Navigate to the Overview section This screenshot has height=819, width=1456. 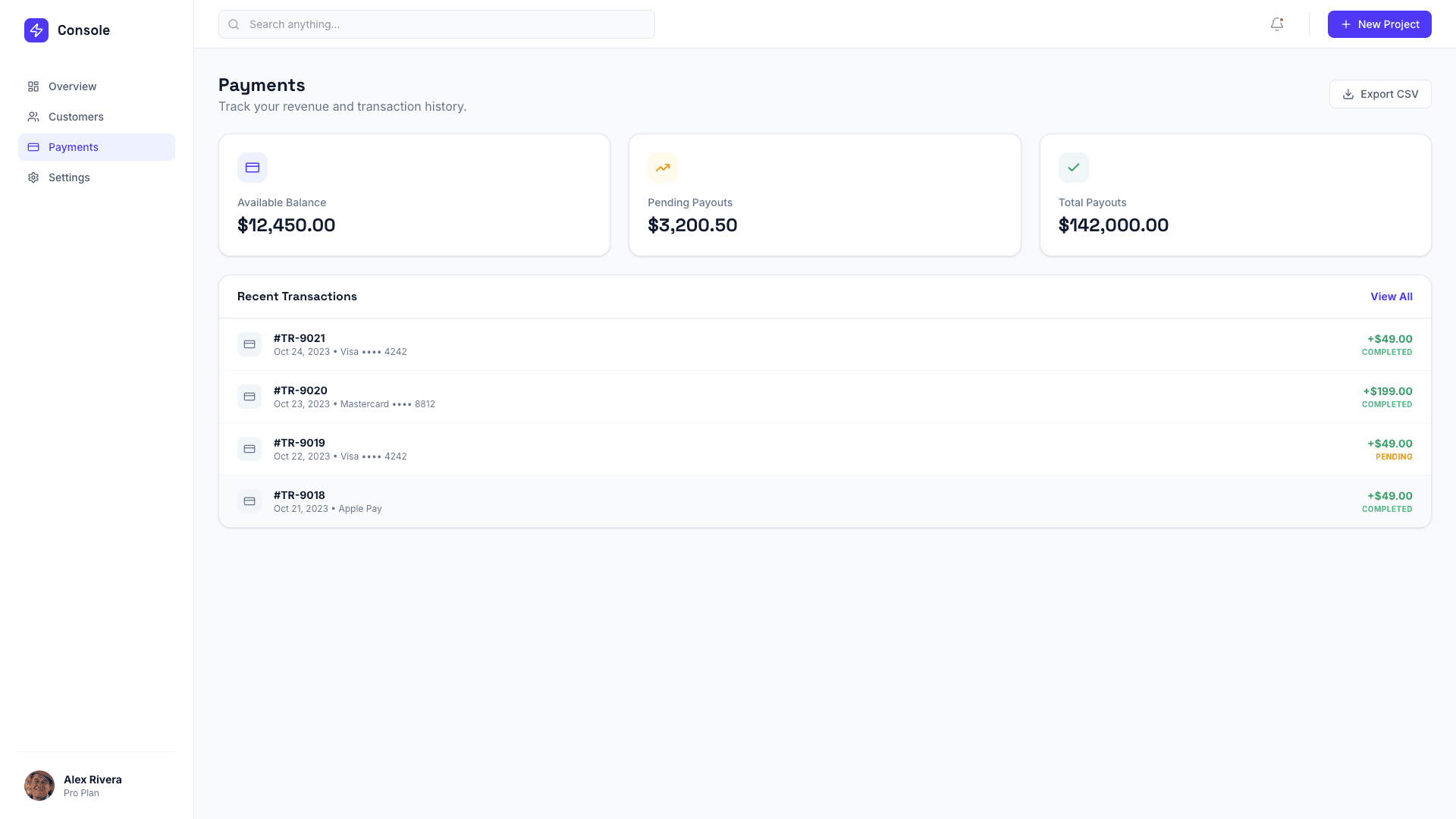click(72, 86)
